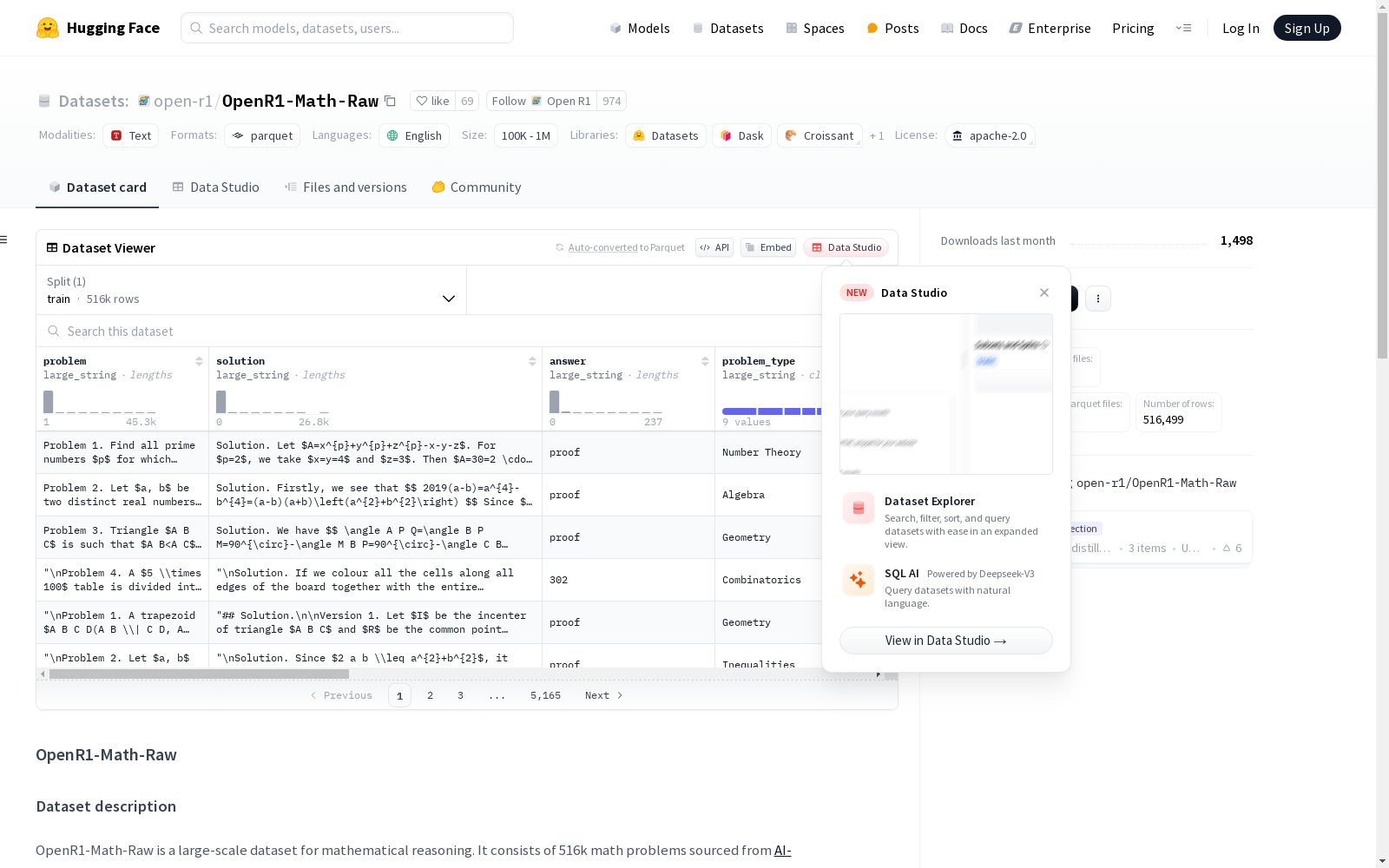Open Files and versions tab

click(x=346, y=187)
